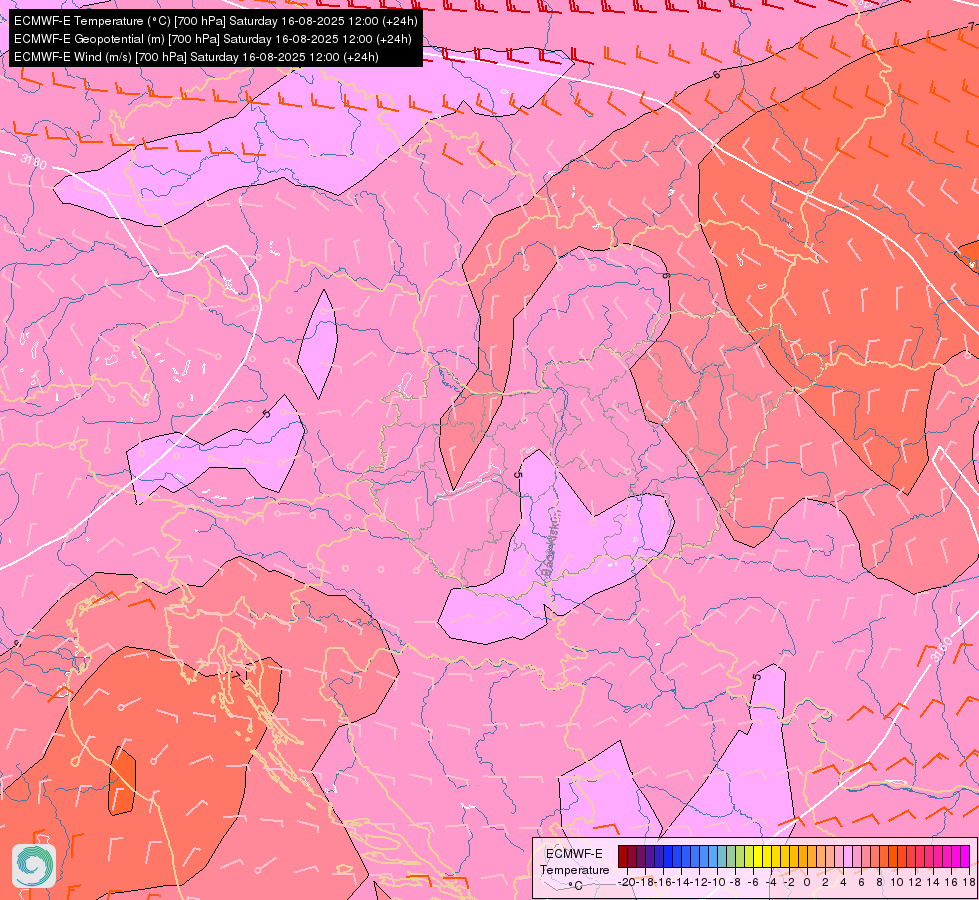Open the teal swirl logo icon
979x900 pixels.
click(x=34, y=866)
